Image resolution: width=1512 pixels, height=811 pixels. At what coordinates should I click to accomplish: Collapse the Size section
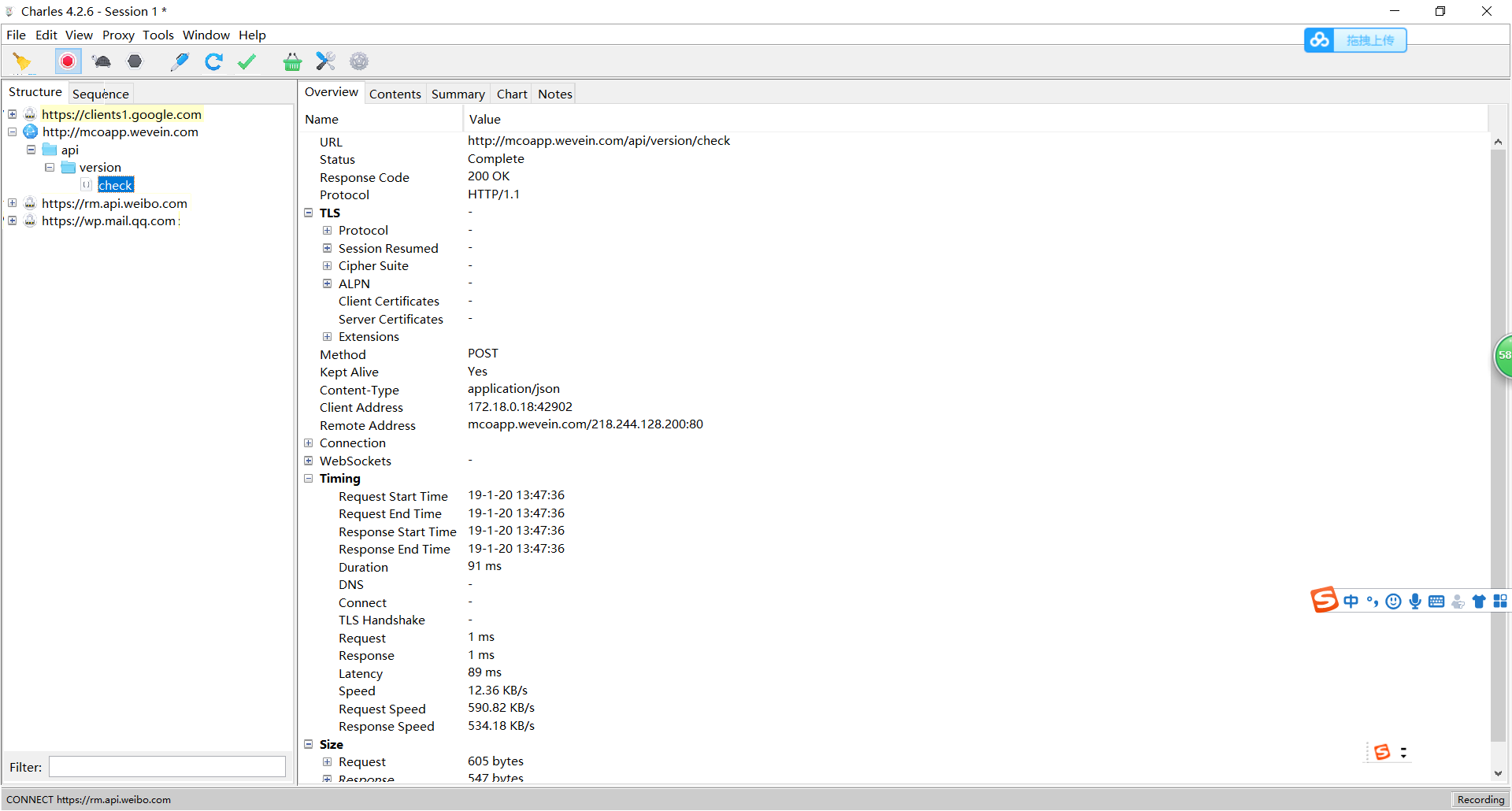pyautogui.click(x=309, y=744)
